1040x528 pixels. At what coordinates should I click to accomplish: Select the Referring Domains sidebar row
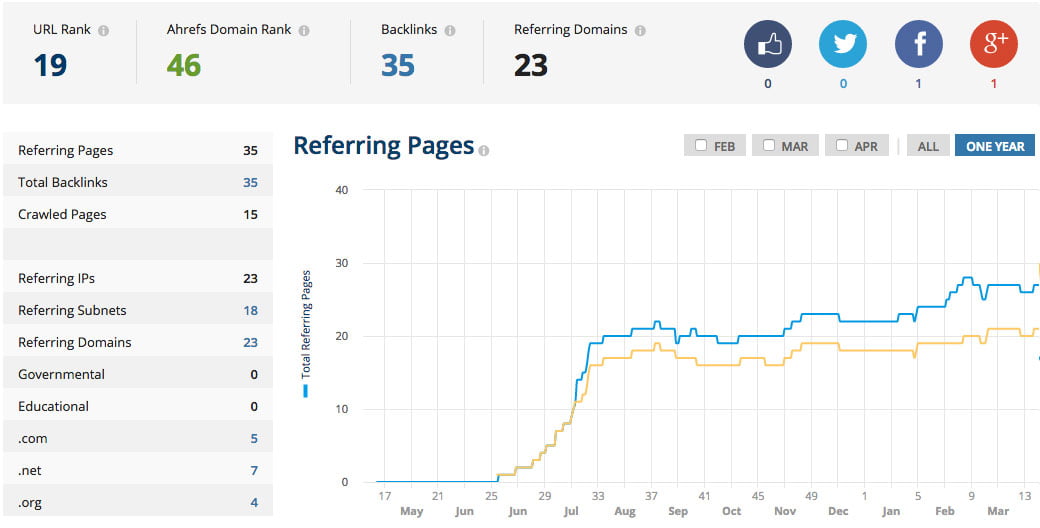pyautogui.click(x=137, y=343)
